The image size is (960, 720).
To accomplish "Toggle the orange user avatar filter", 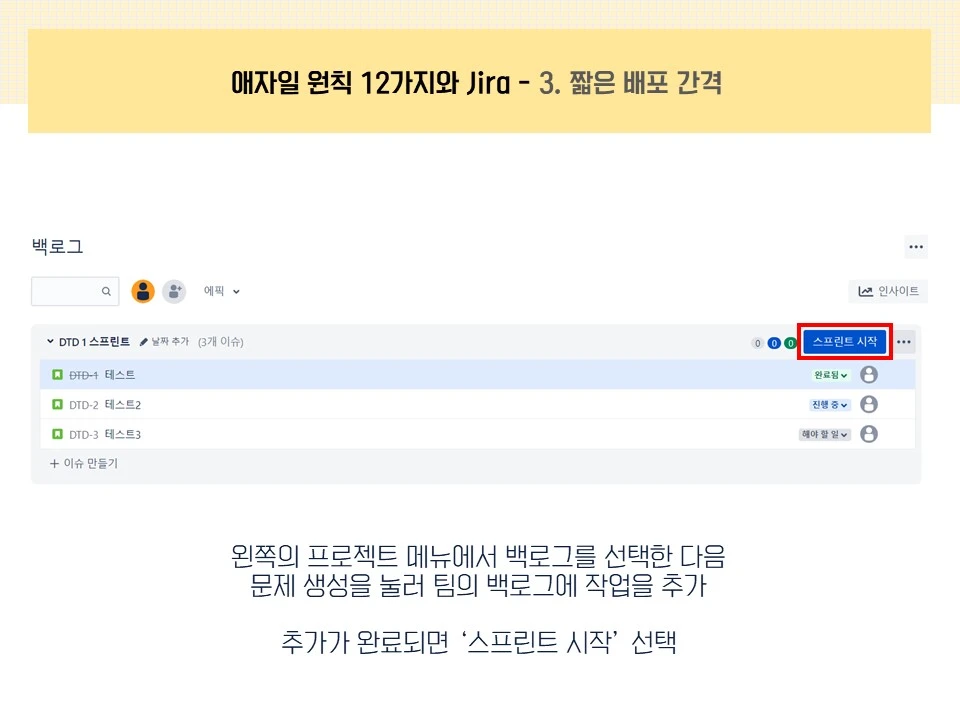I will pos(143,291).
